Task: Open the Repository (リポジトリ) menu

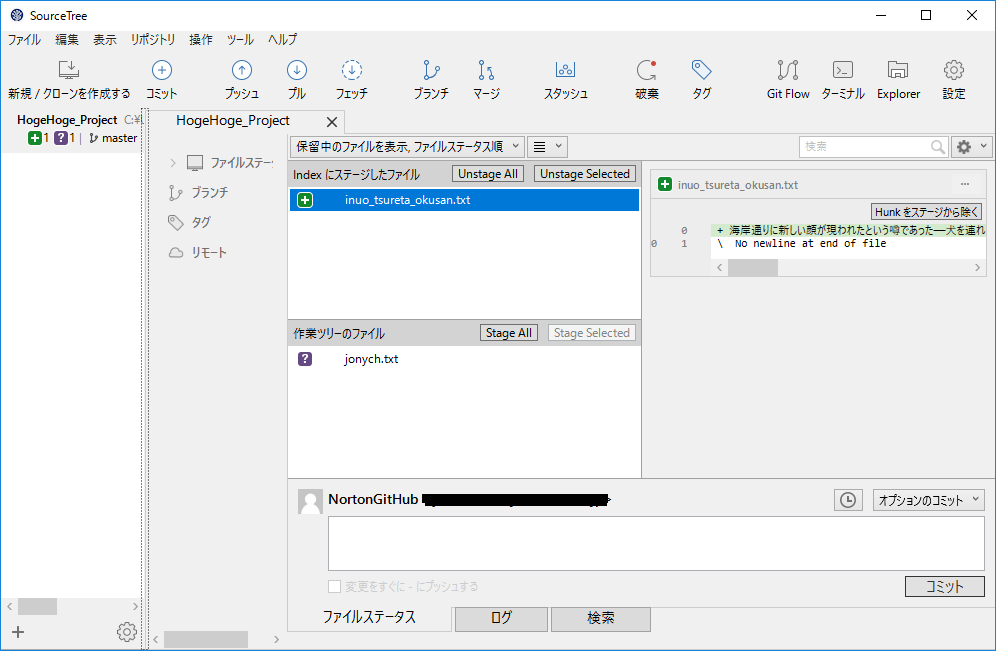Action: pyautogui.click(x=153, y=39)
